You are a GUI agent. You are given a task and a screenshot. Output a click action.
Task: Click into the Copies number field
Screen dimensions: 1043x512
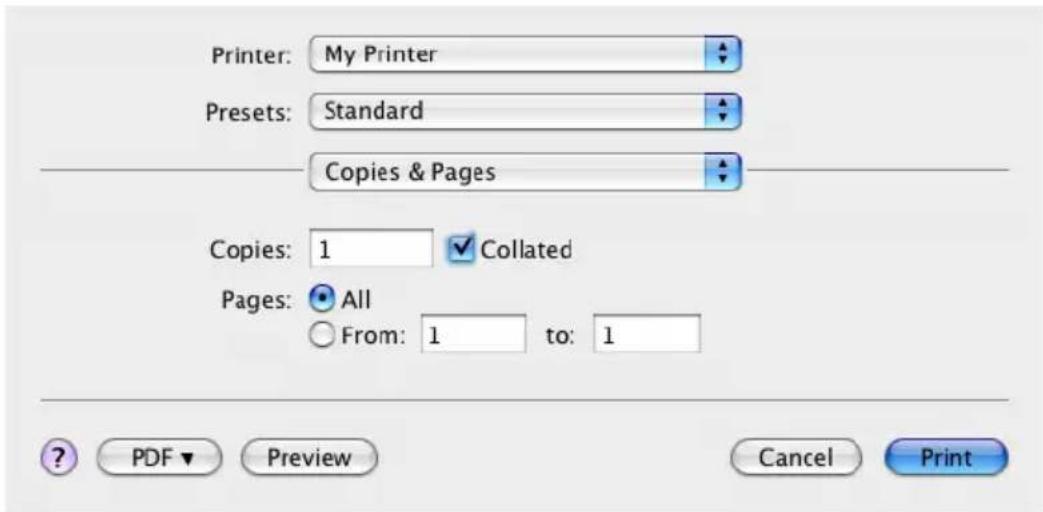pyautogui.click(x=371, y=249)
